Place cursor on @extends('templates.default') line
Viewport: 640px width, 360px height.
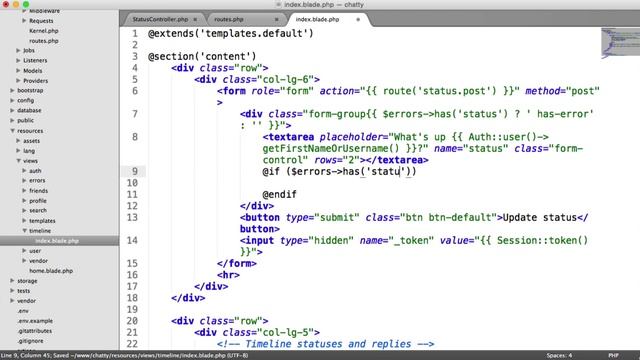(231, 33)
